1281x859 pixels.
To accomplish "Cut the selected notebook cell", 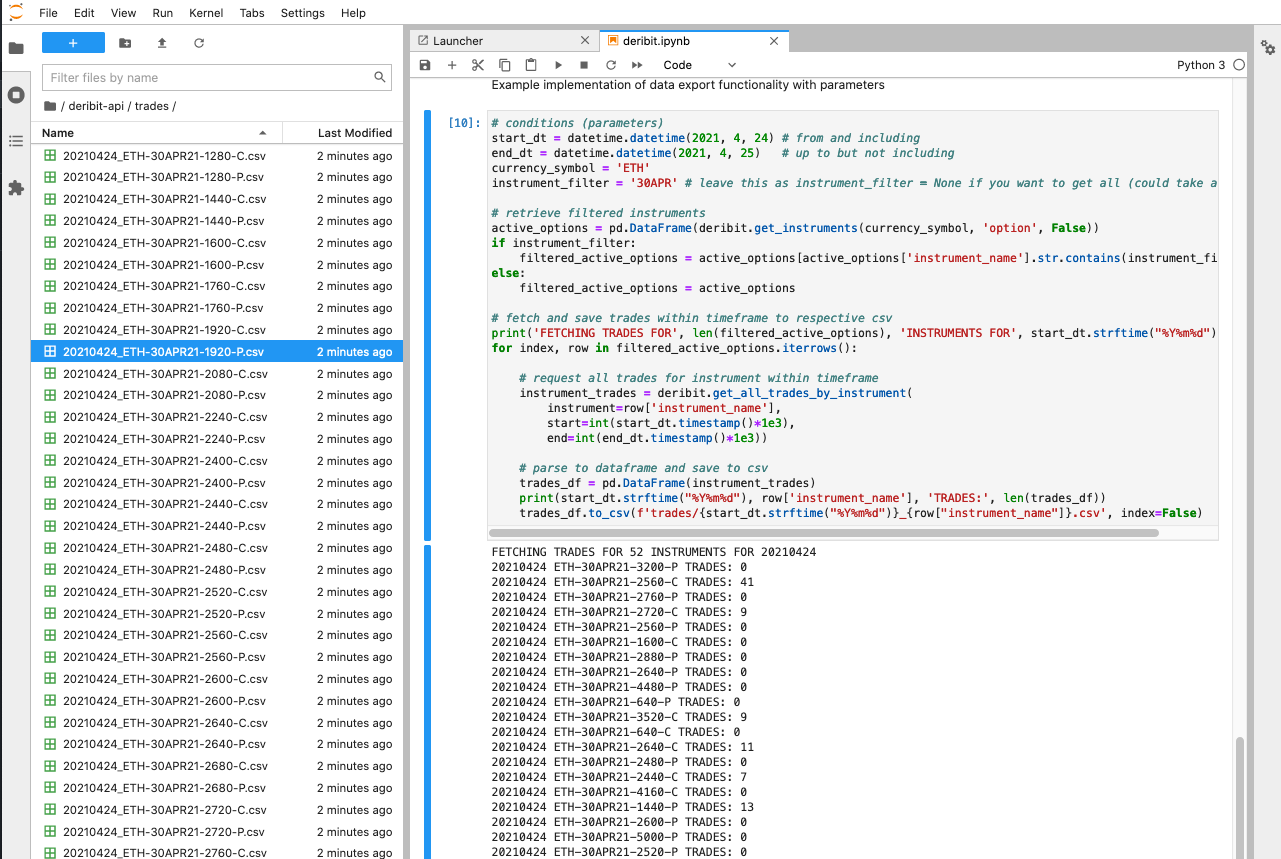I will tap(476, 64).
